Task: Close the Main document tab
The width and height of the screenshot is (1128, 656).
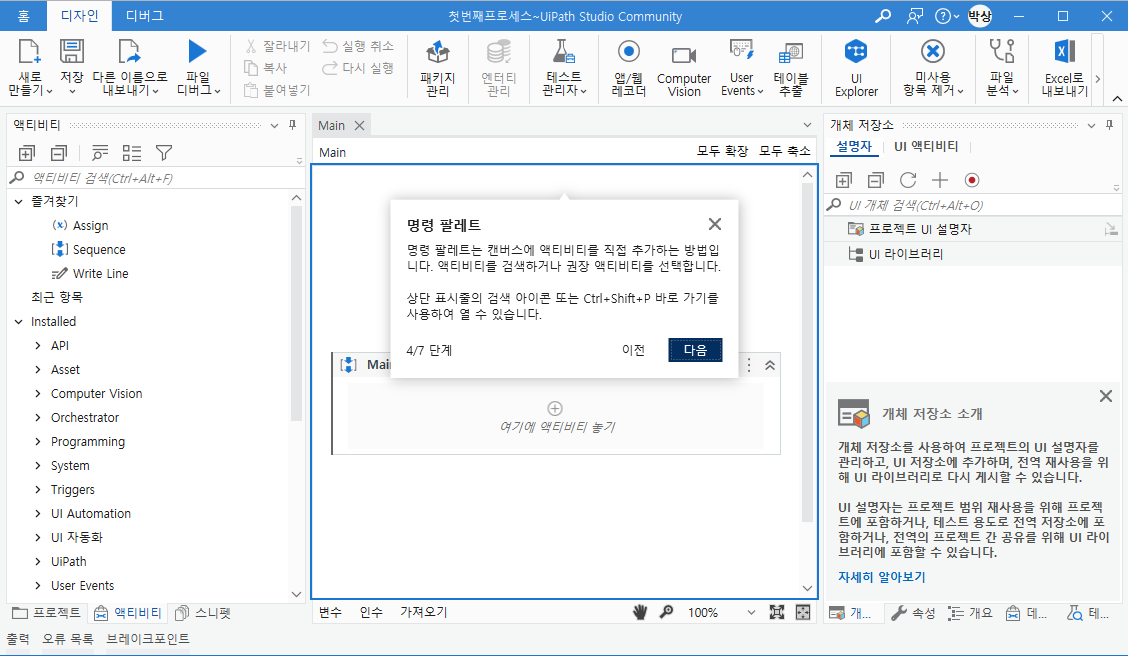Action: click(x=360, y=125)
